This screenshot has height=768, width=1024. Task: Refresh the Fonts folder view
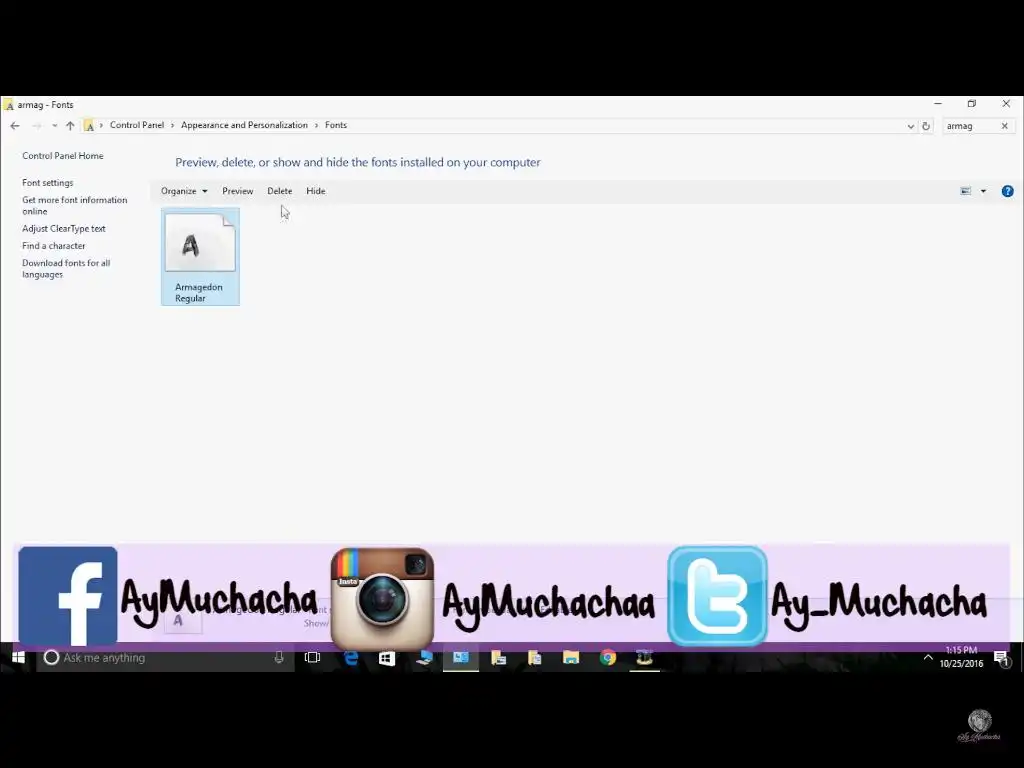point(925,126)
